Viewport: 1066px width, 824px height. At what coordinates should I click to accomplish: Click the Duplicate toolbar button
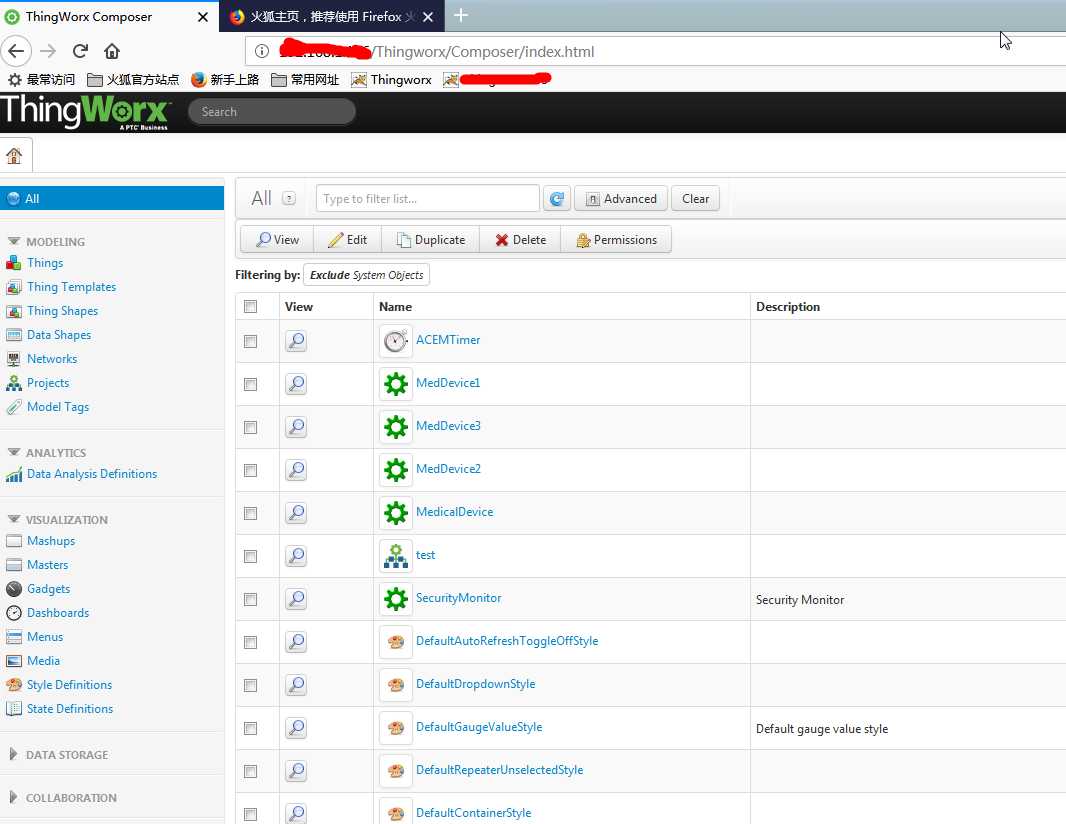431,240
